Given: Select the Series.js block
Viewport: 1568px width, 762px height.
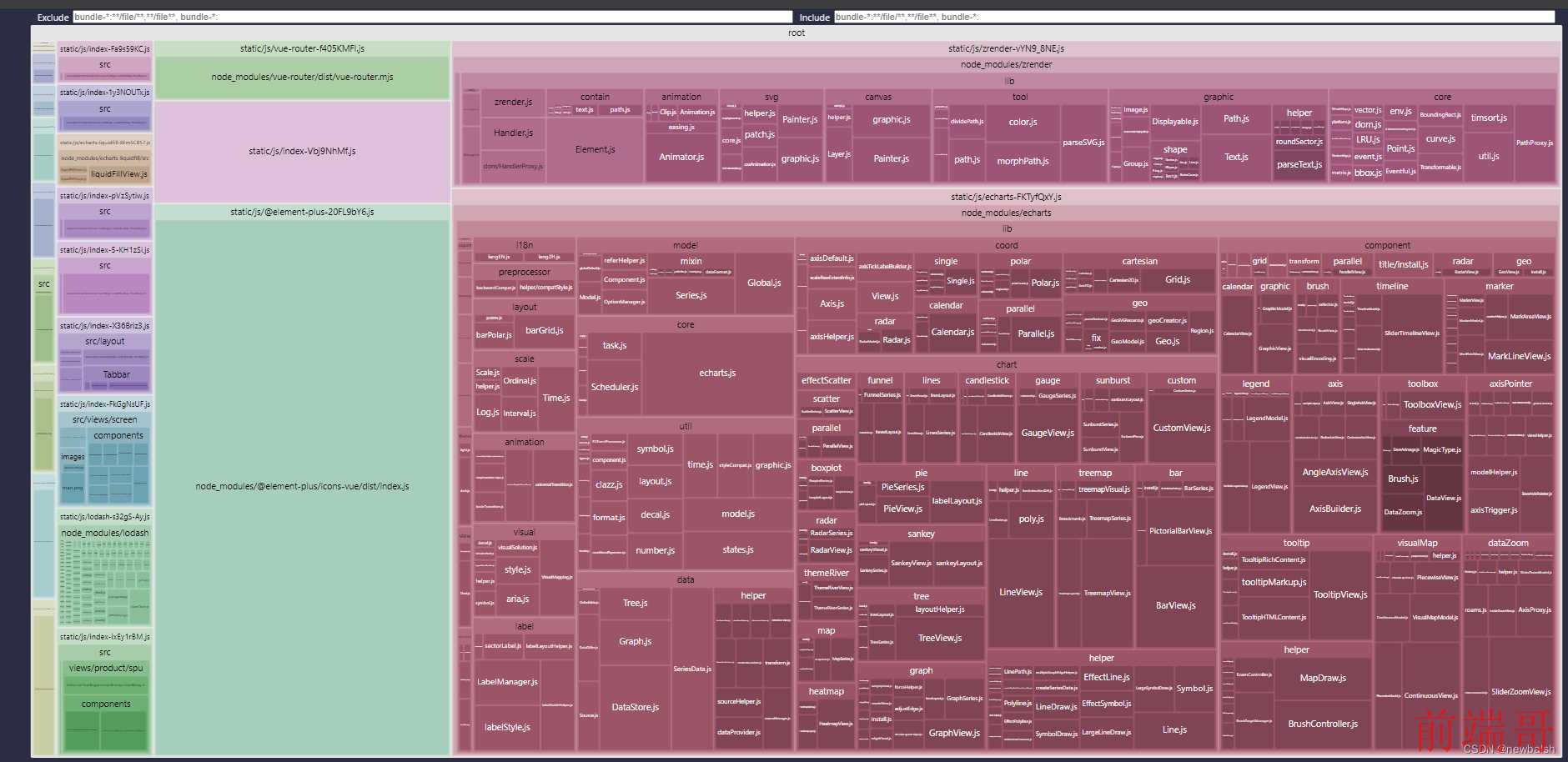Looking at the screenshot, I should tap(691, 296).
